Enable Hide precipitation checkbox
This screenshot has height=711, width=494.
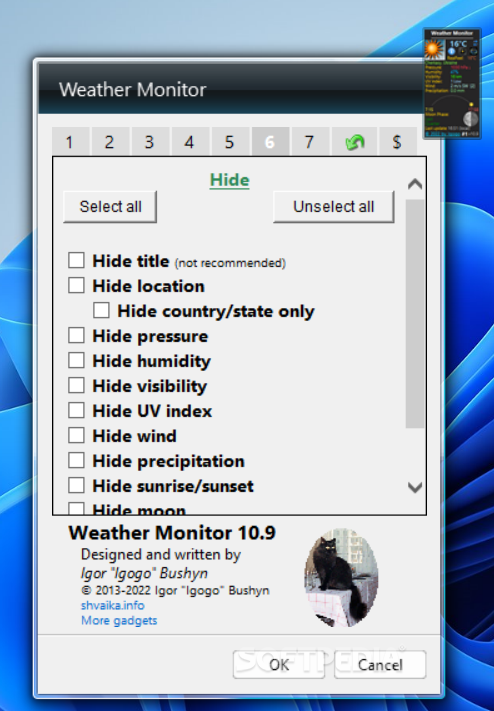point(76,460)
